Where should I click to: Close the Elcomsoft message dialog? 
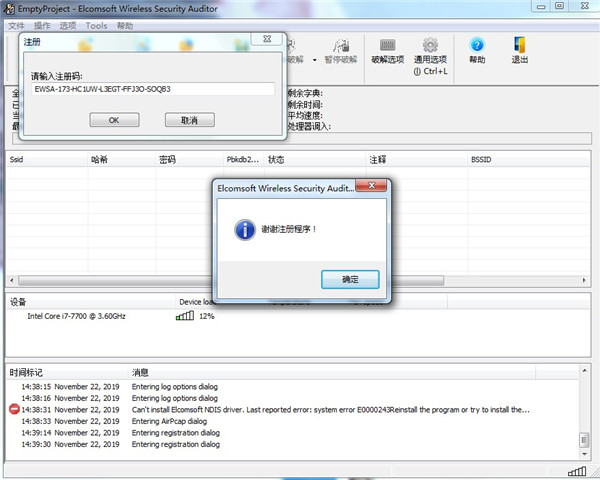(x=371, y=185)
